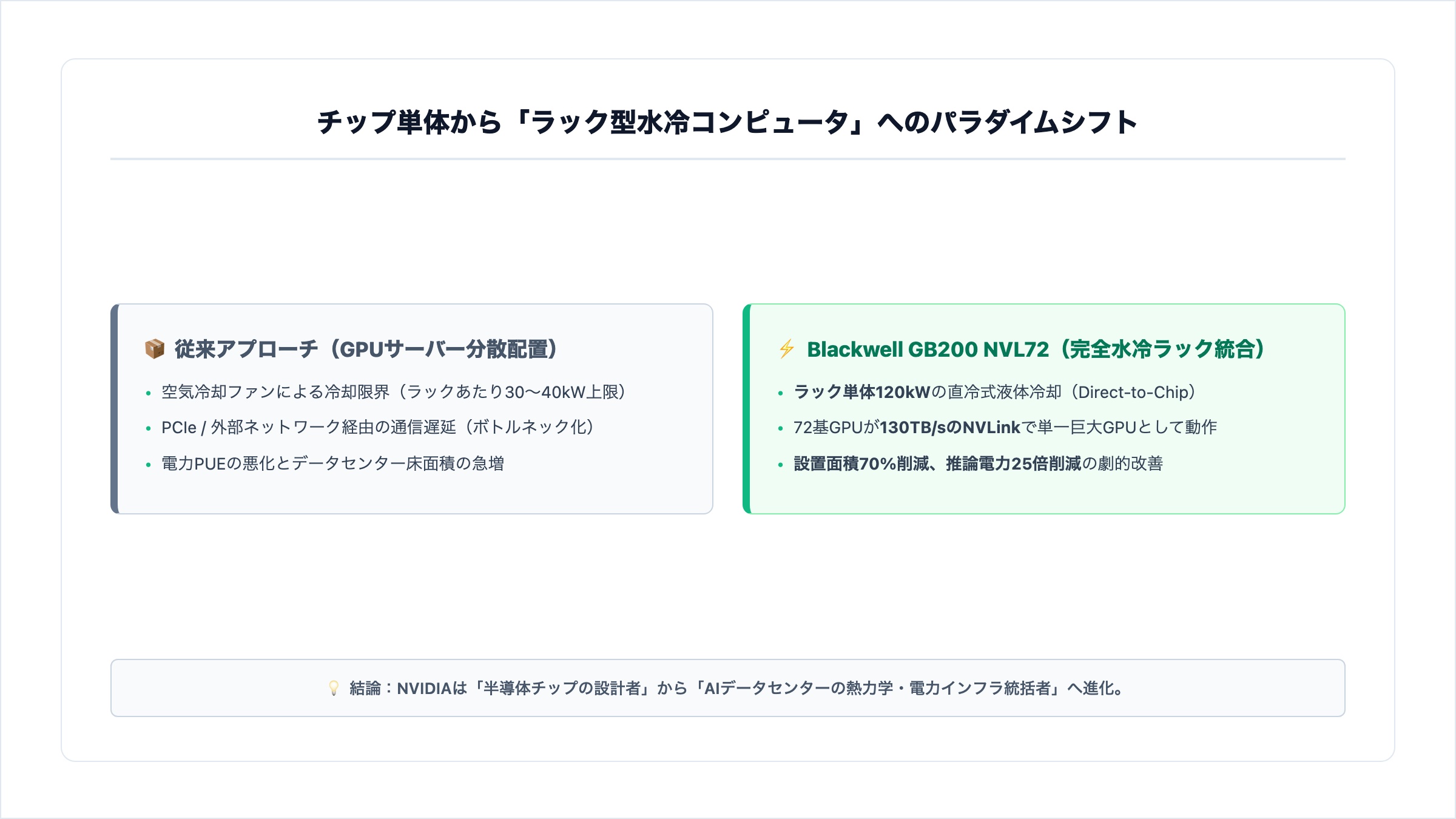Click the light bulb icon beside 結論

coord(334,688)
